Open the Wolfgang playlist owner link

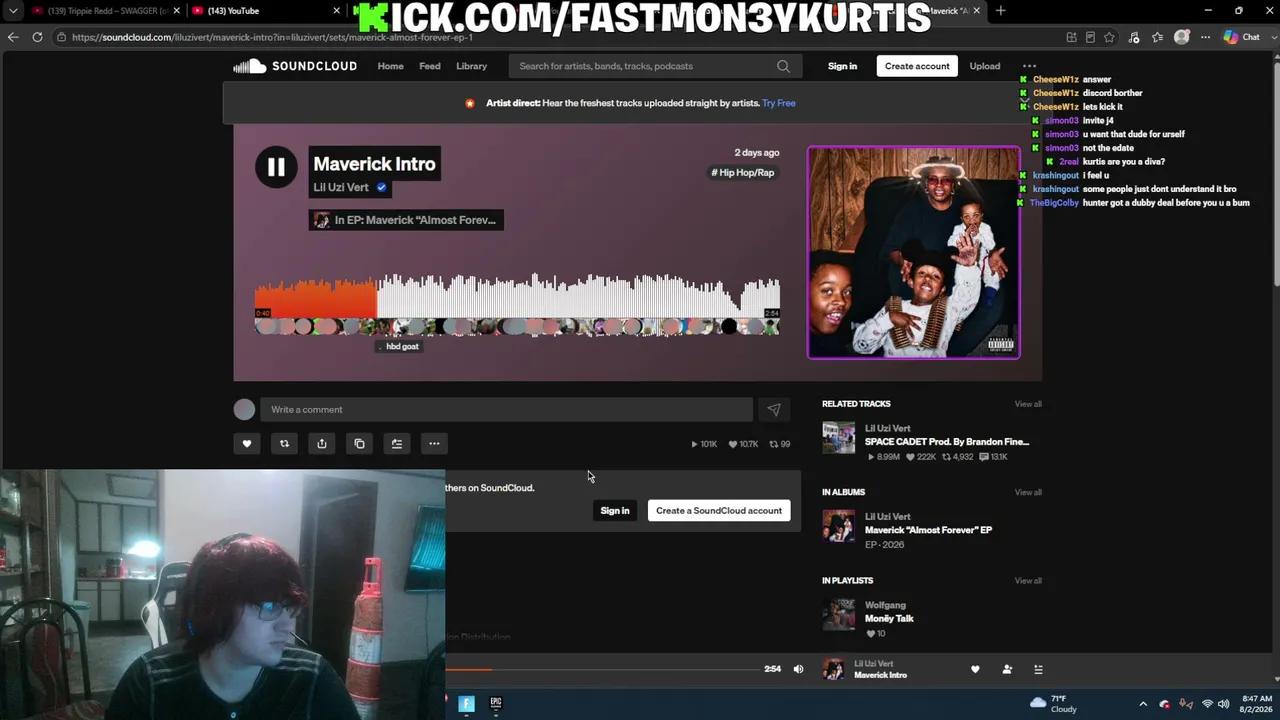[885, 605]
